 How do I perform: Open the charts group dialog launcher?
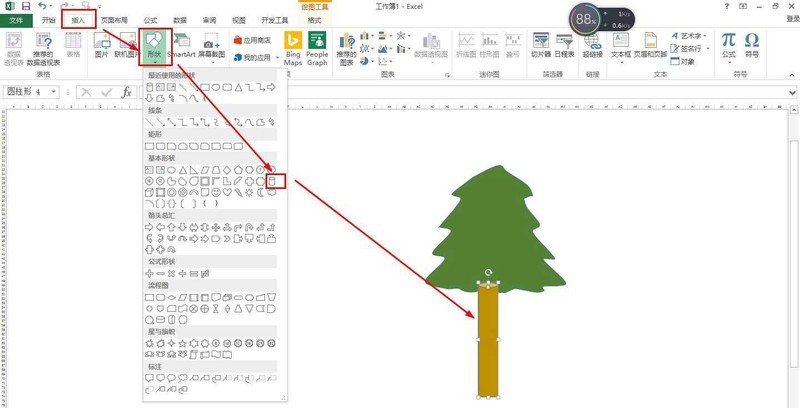pyautogui.click(x=447, y=75)
